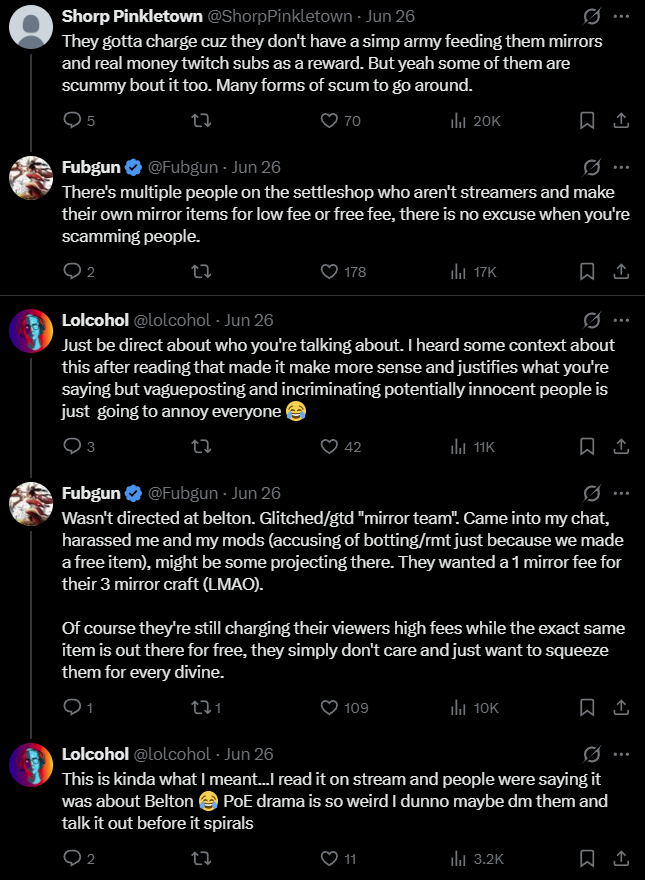Open @ShorpPinkletown profile handle
This screenshot has width=645, height=880.
[280, 16]
